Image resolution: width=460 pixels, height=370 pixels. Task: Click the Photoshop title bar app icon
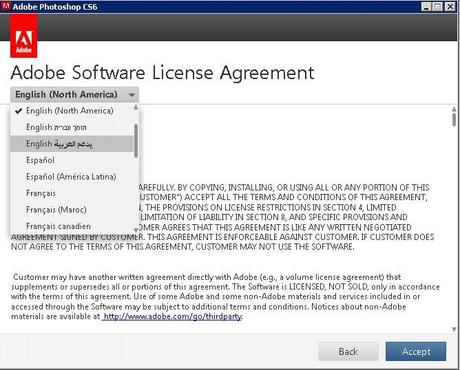[6, 6]
